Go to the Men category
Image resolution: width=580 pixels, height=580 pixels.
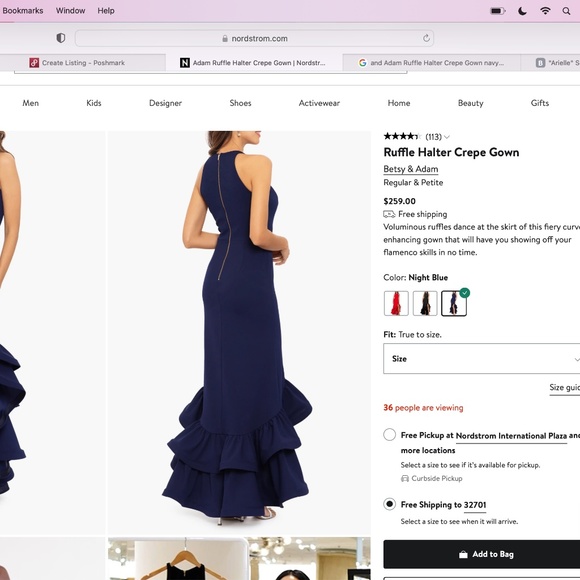30,103
